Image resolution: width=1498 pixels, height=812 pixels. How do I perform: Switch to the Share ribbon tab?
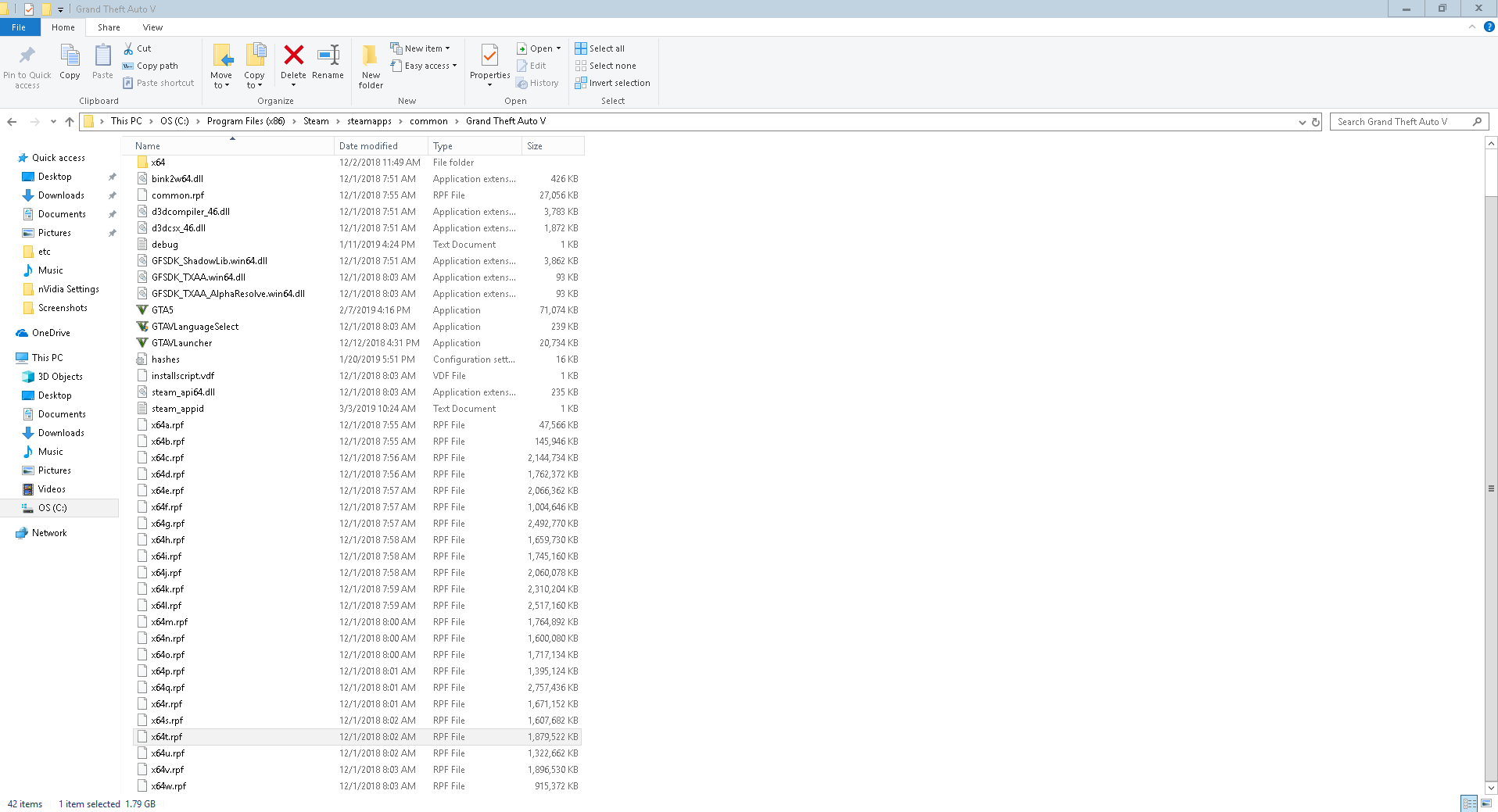click(109, 27)
